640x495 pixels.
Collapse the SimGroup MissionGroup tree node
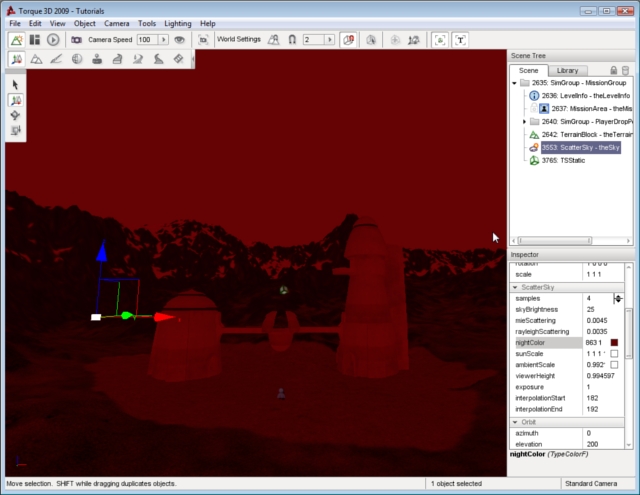(x=514, y=83)
